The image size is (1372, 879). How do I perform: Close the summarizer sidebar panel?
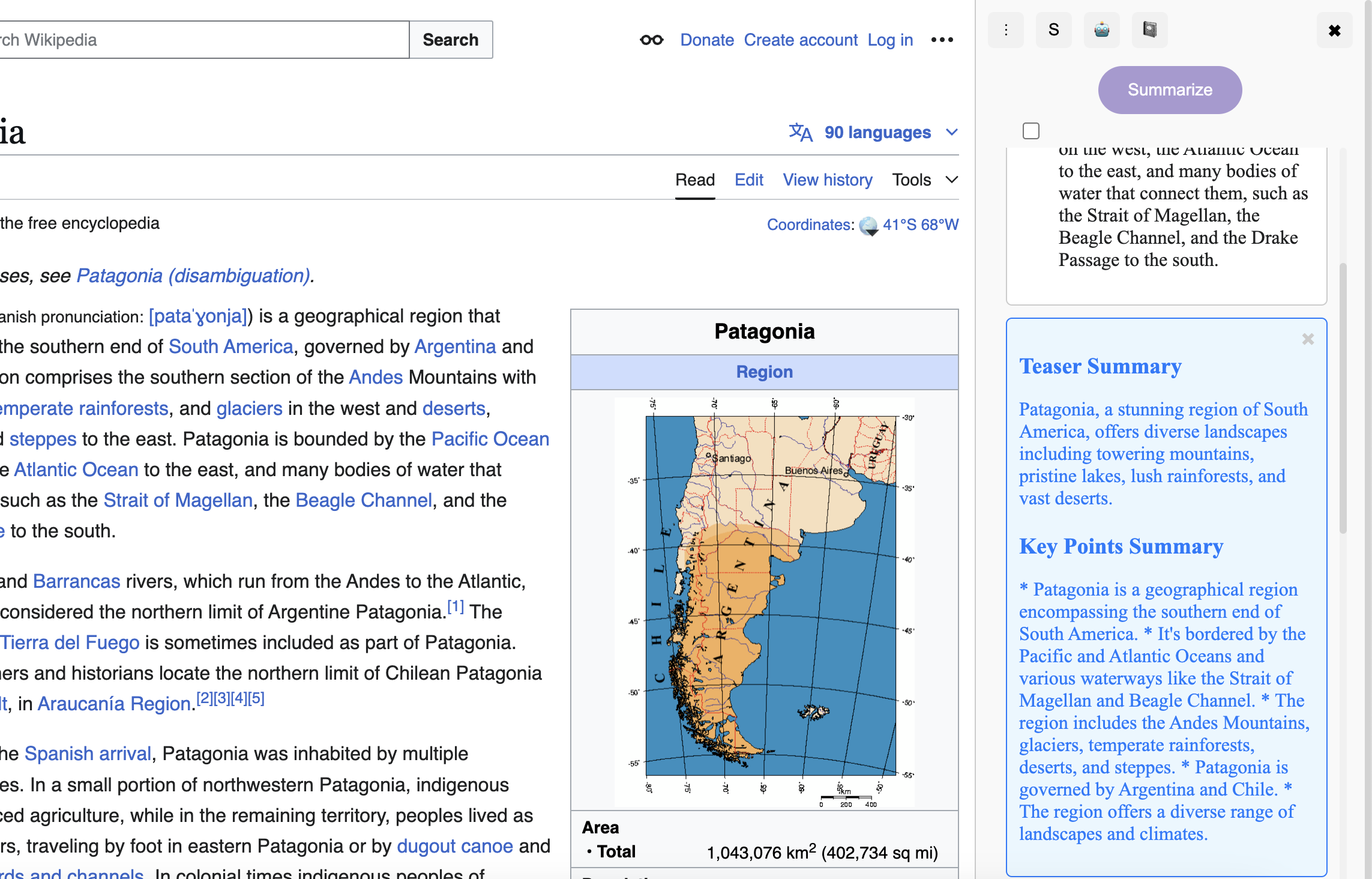1334,31
